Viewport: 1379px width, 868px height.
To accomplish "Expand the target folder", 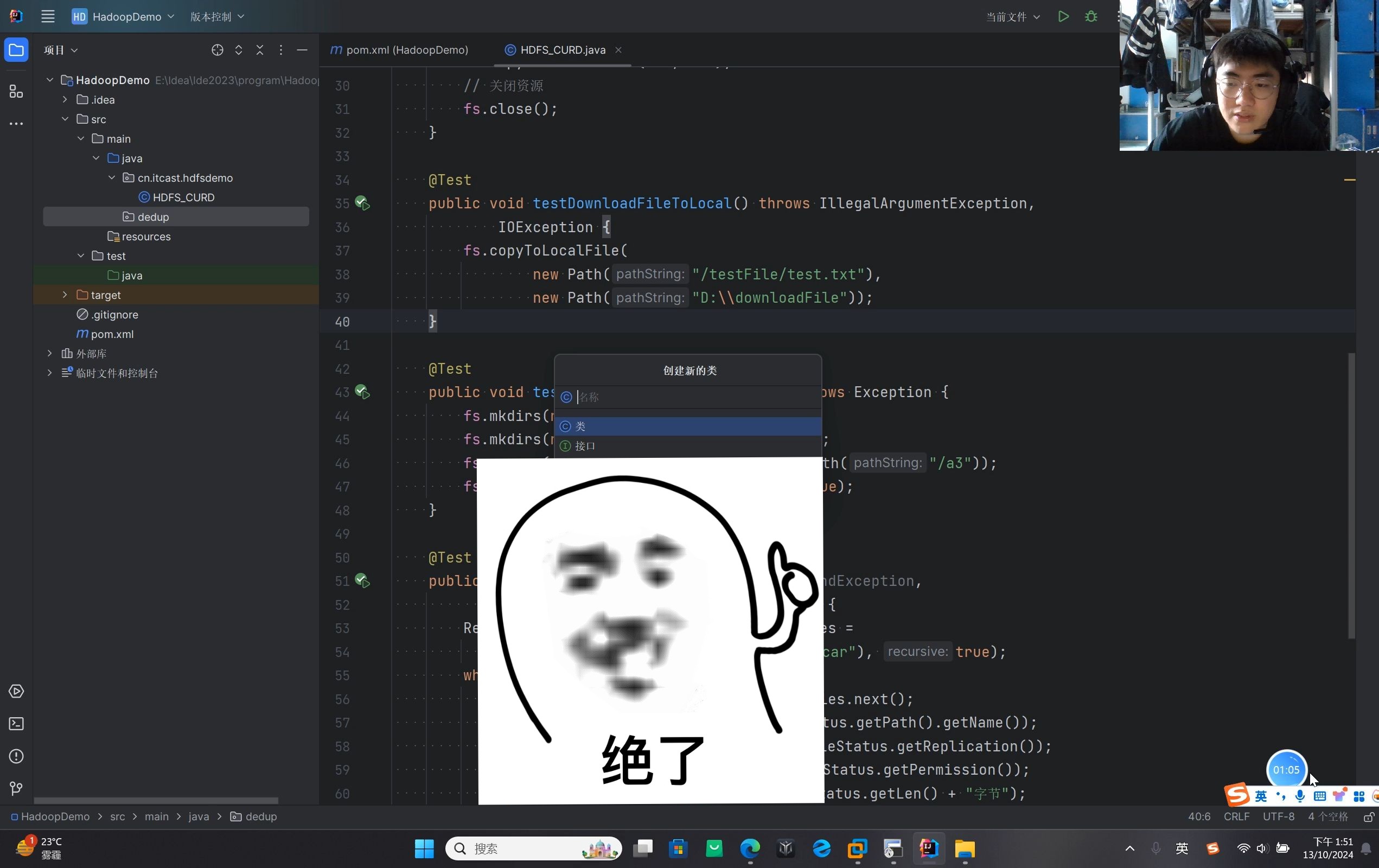I will (x=65, y=294).
